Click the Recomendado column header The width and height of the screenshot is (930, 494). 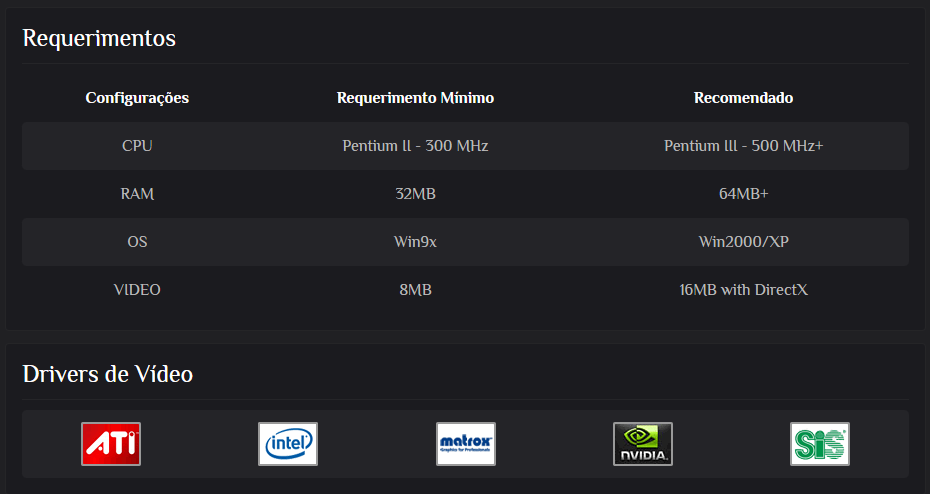(743, 98)
